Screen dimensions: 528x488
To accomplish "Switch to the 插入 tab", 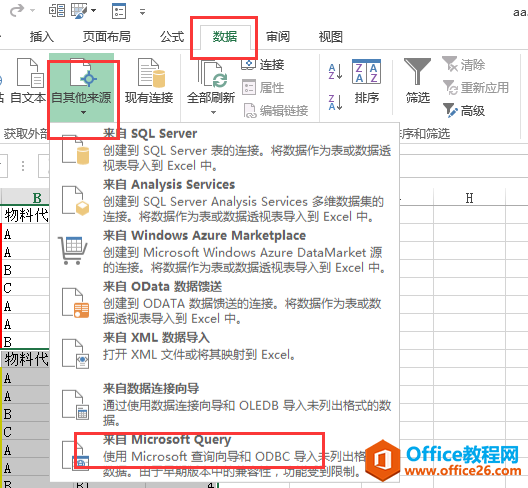I will (x=42, y=37).
